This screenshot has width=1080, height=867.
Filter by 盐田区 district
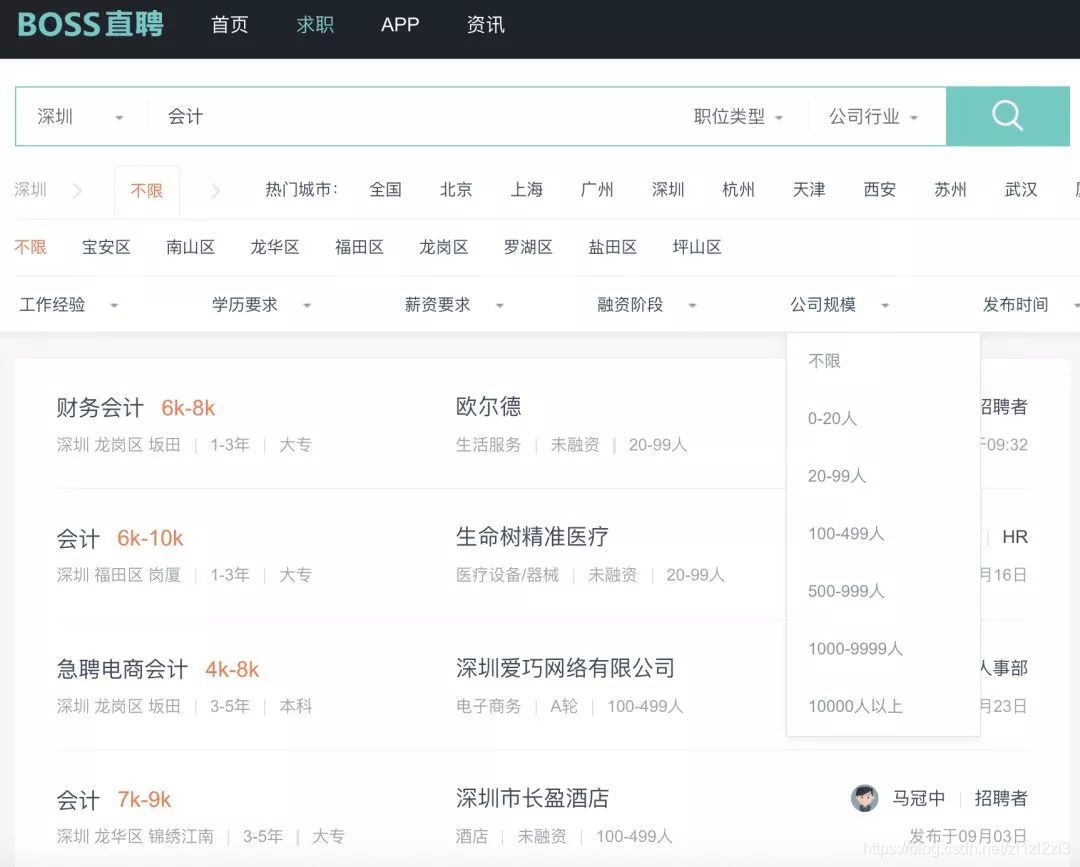(x=612, y=247)
